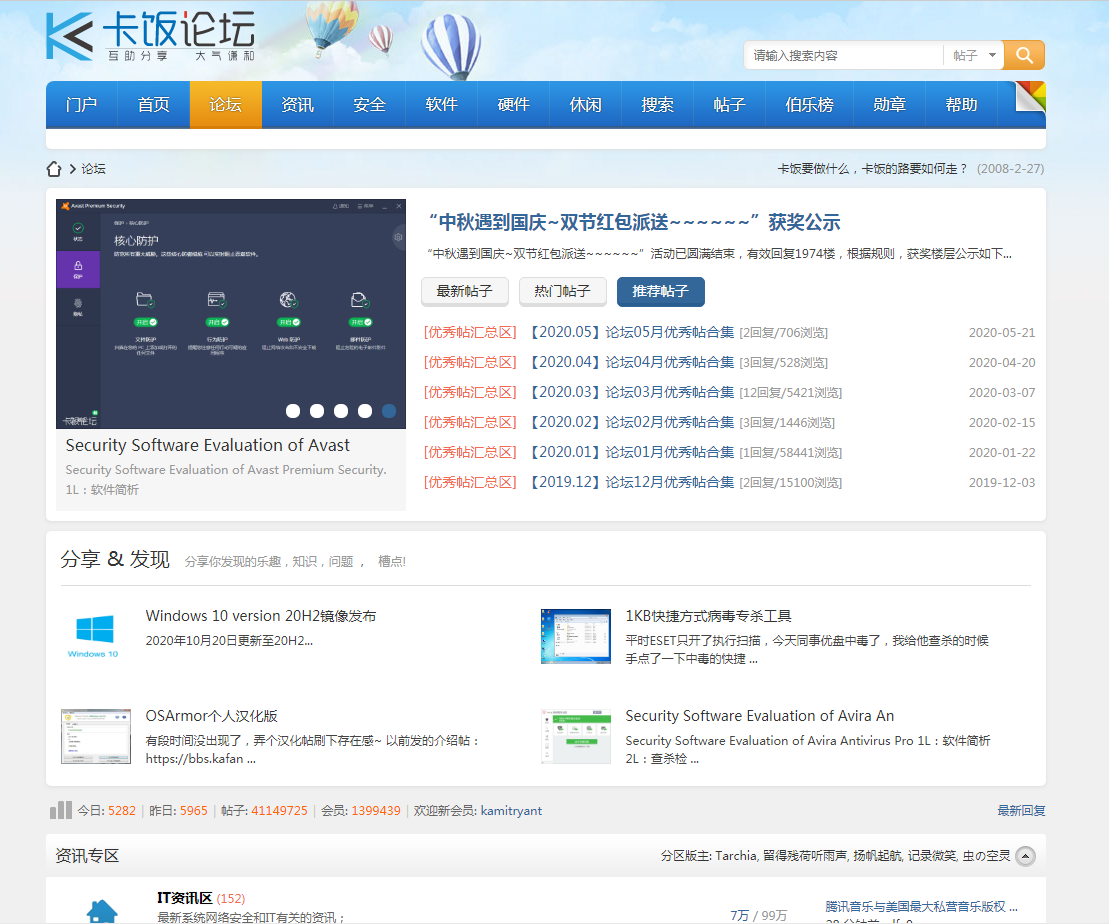Open the 安全 navigation menu
Image resolution: width=1109 pixels, height=924 pixels.
369,105
